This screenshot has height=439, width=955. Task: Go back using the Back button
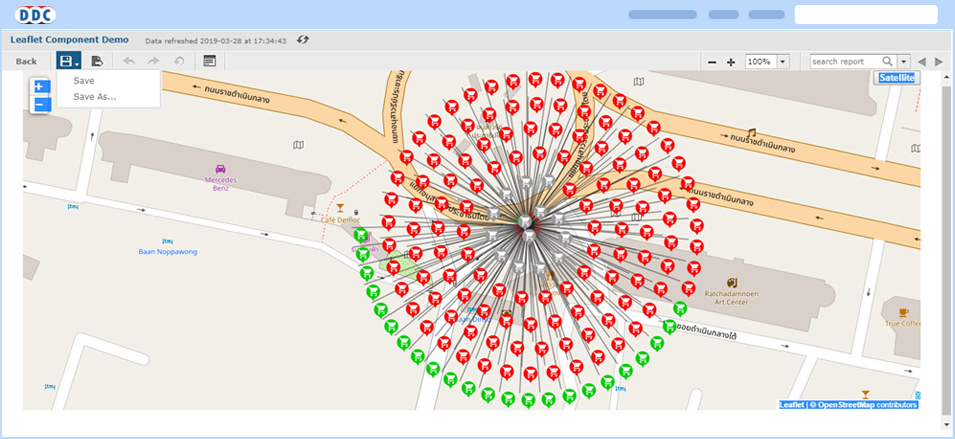pyautogui.click(x=26, y=61)
